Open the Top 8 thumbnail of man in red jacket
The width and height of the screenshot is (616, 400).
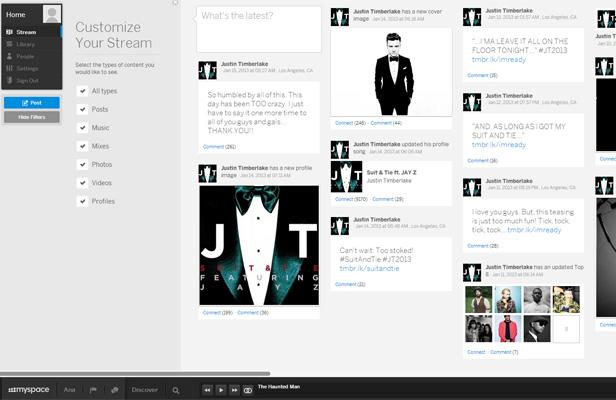(x=508, y=328)
